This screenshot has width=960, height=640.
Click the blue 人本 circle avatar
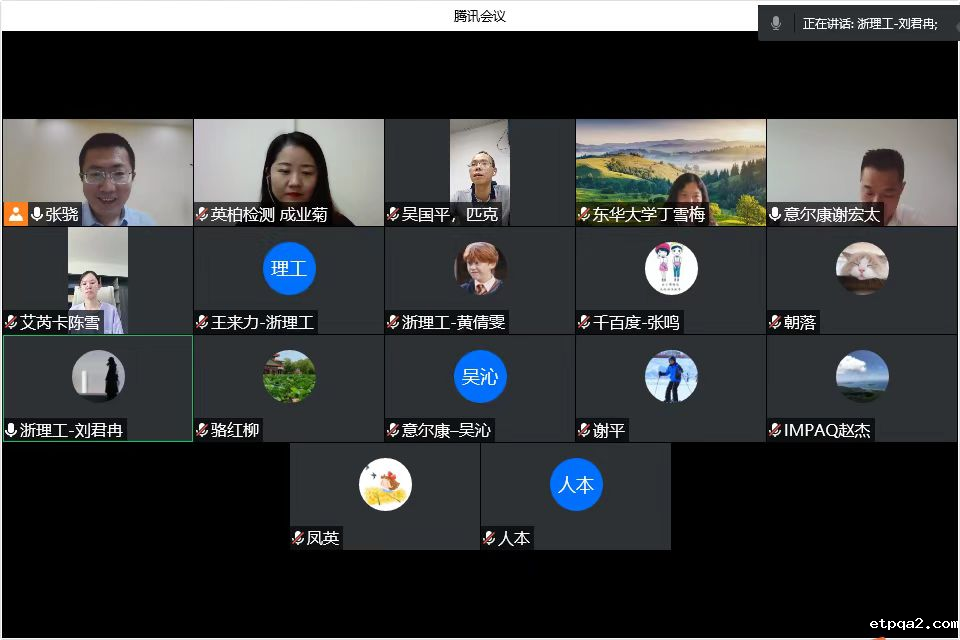(x=576, y=483)
